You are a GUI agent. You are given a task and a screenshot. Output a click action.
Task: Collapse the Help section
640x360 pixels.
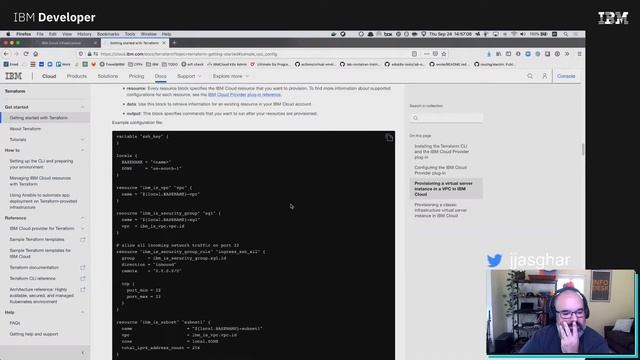(x=83, y=312)
